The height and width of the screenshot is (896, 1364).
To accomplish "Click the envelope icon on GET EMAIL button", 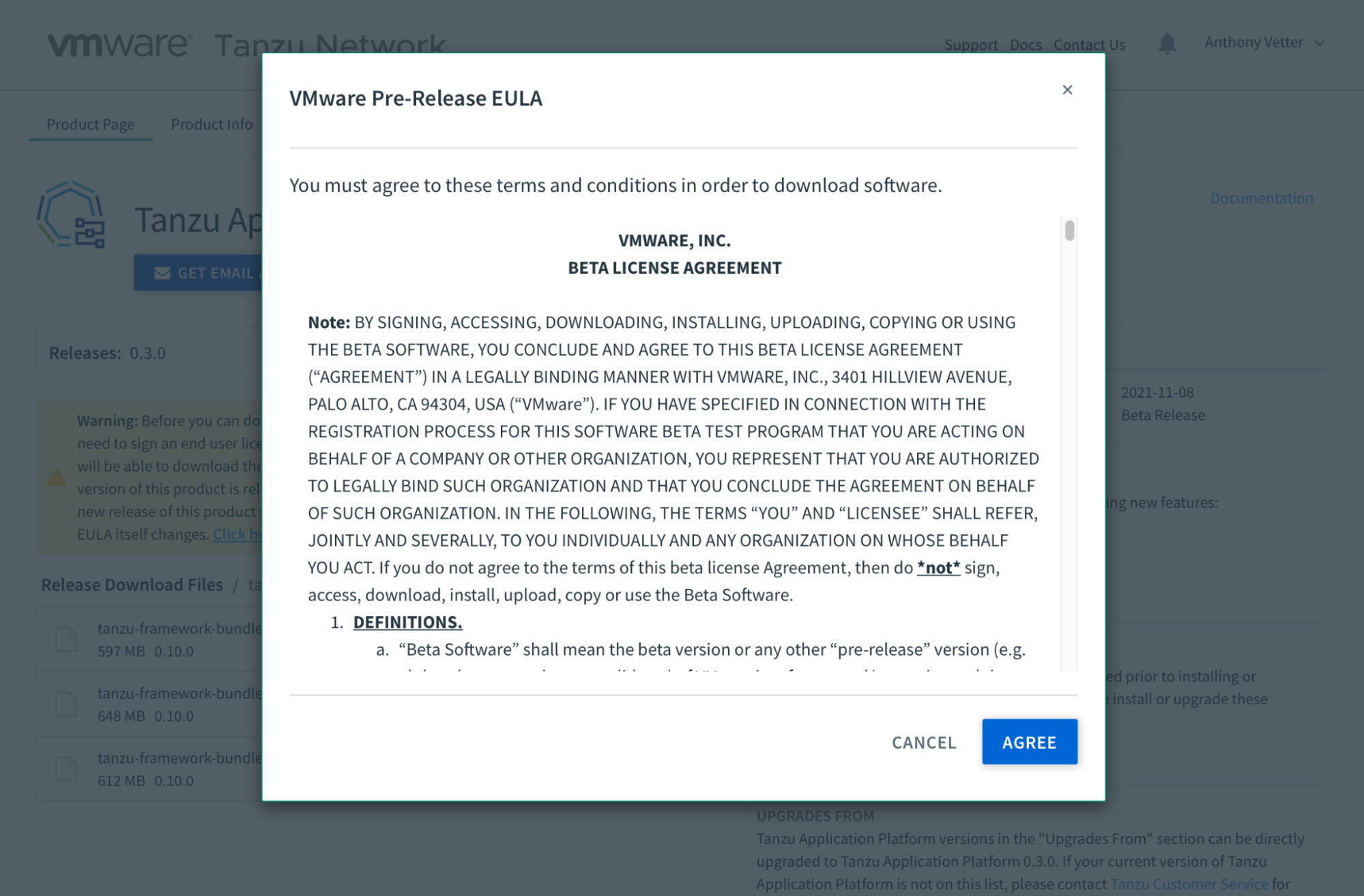I will 162,273.
